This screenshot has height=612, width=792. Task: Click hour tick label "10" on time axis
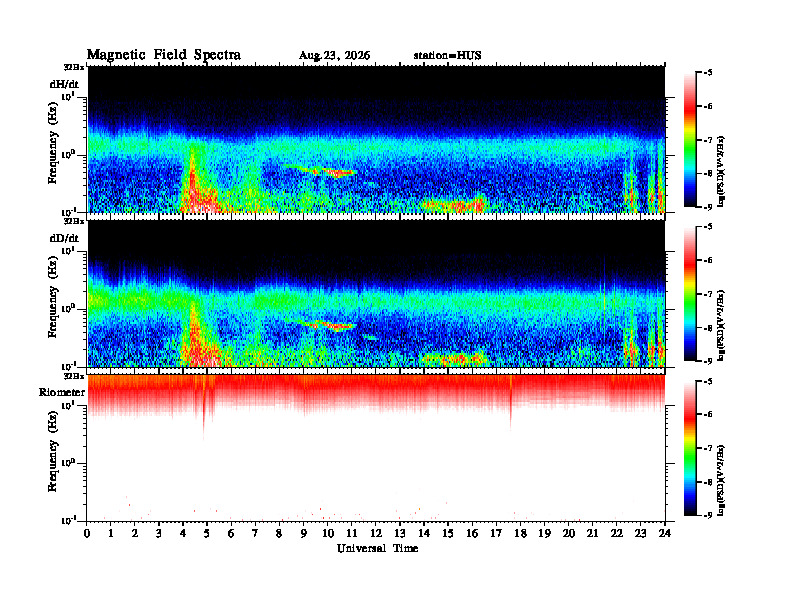(x=327, y=534)
